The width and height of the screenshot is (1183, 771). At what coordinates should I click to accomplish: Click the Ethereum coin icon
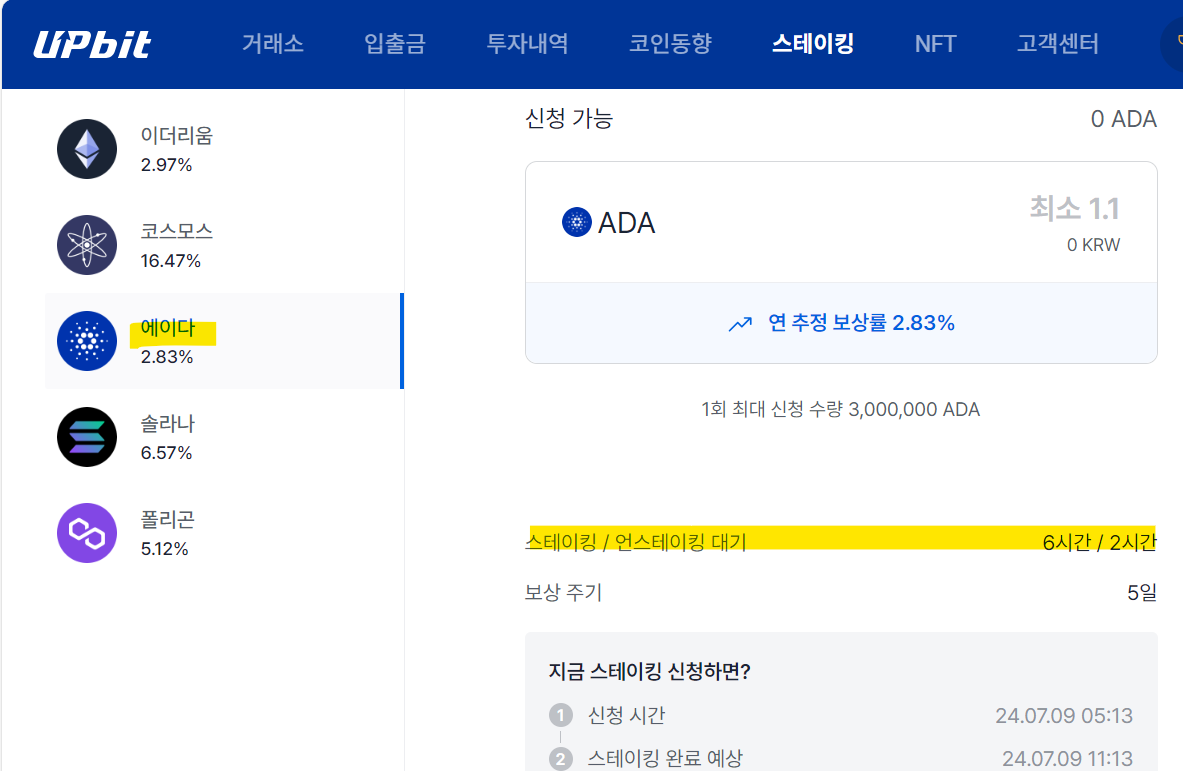click(x=87, y=149)
